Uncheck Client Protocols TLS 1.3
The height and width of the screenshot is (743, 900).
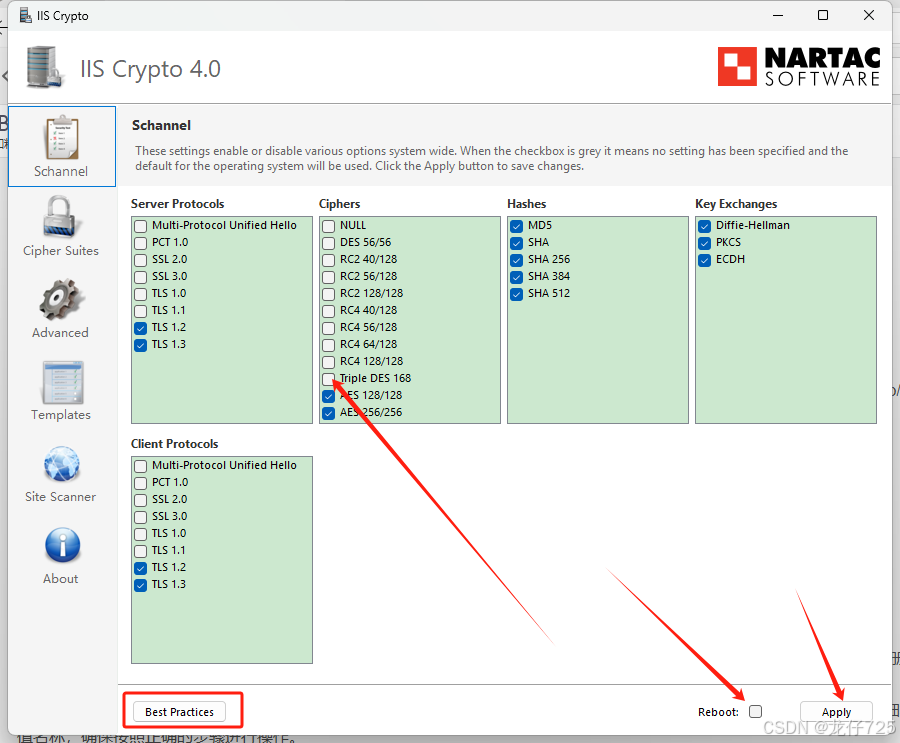pyautogui.click(x=141, y=586)
